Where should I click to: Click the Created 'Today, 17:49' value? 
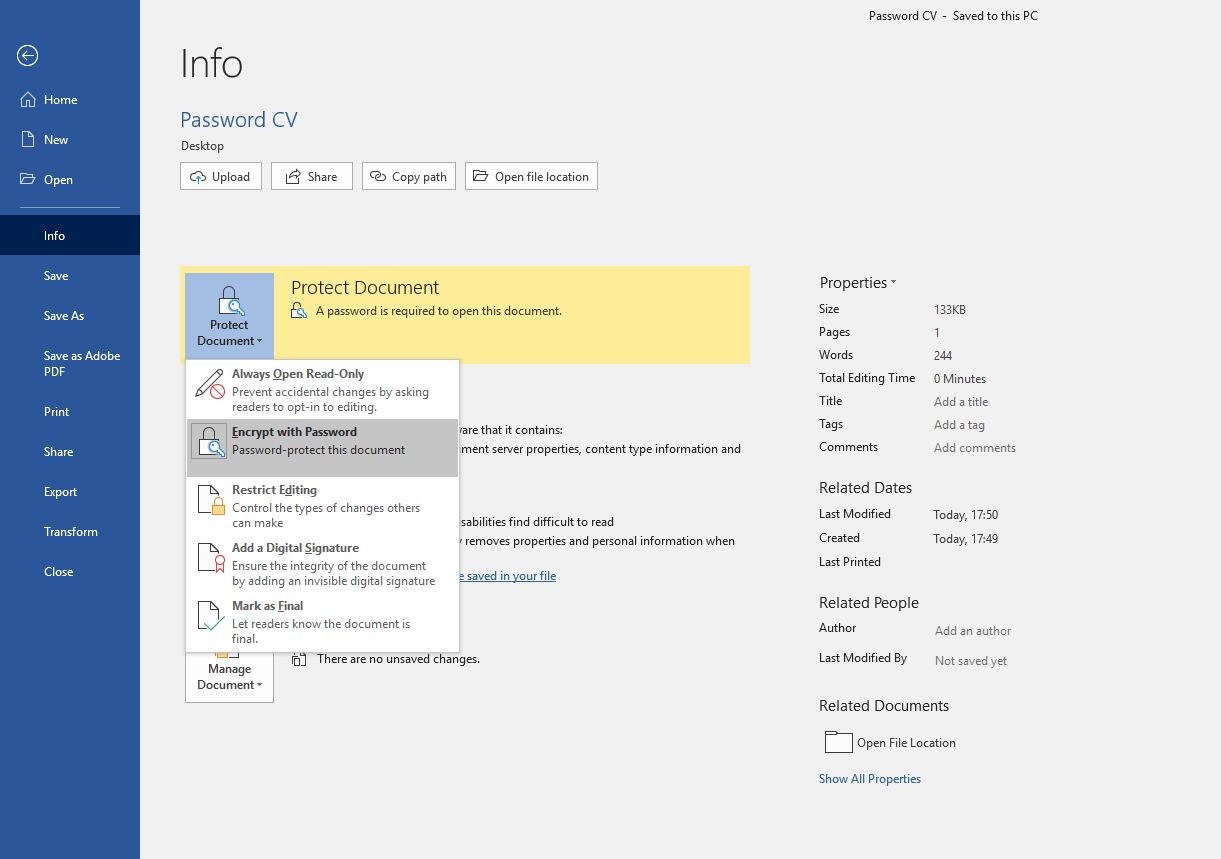pos(966,539)
